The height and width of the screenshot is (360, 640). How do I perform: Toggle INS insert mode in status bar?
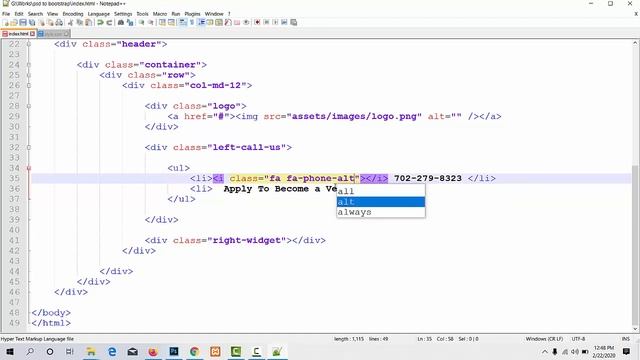point(625,339)
